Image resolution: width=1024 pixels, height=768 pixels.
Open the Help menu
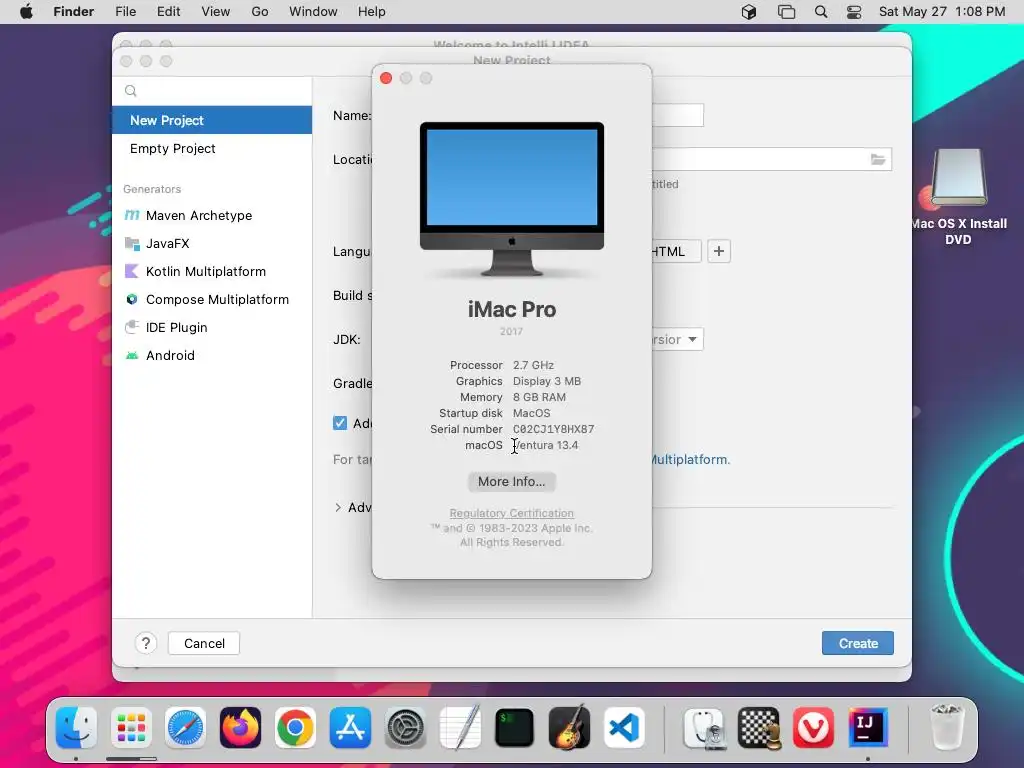[x=372, y=12]
